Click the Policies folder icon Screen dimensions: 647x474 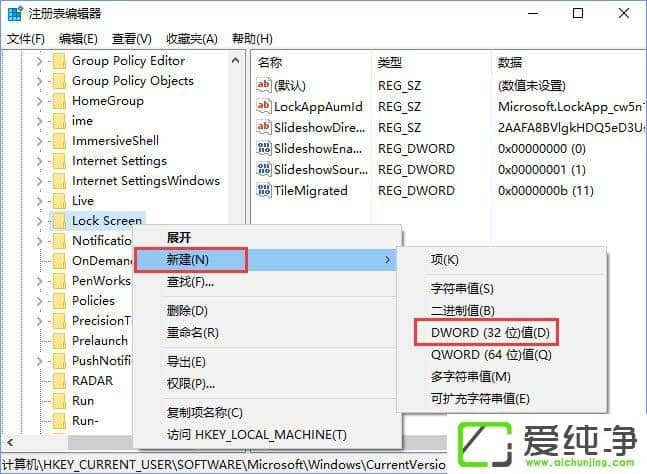(59, 301)
